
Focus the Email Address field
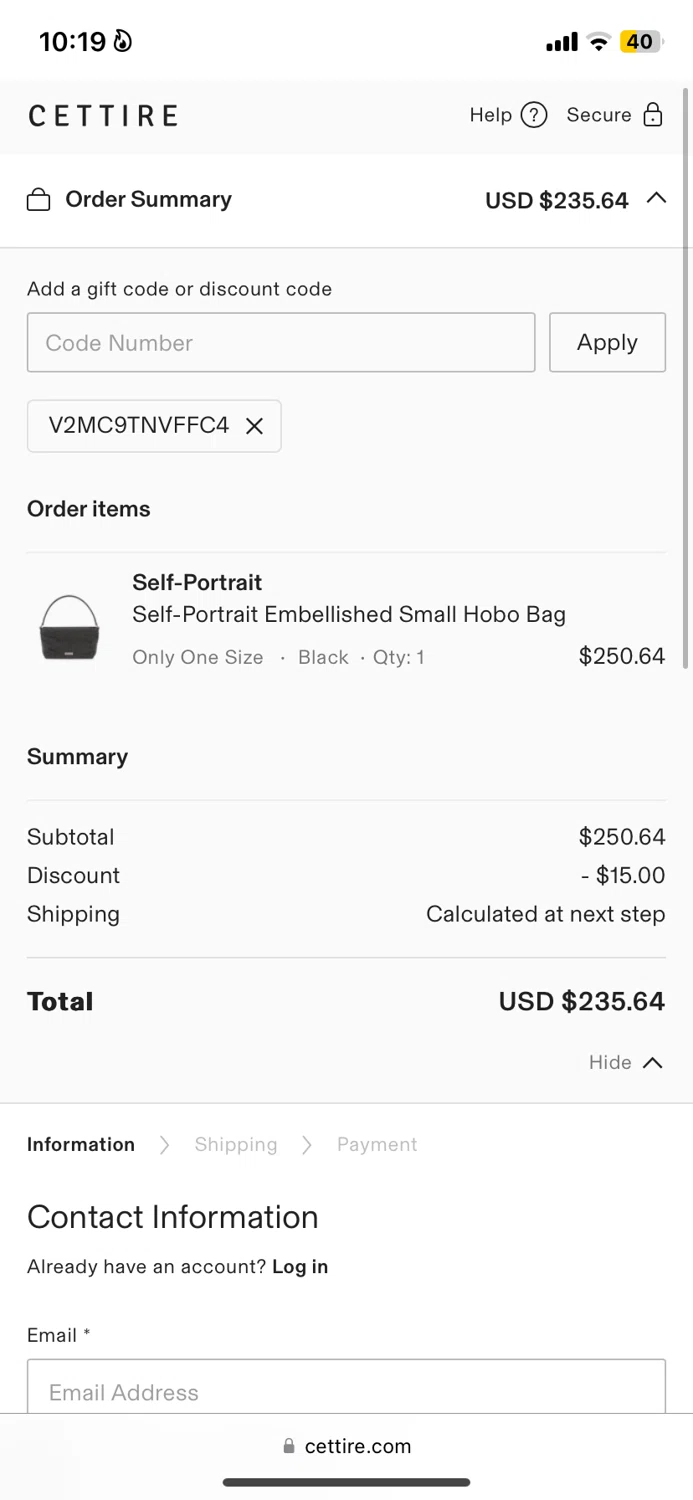click(x=346, y=1391)
